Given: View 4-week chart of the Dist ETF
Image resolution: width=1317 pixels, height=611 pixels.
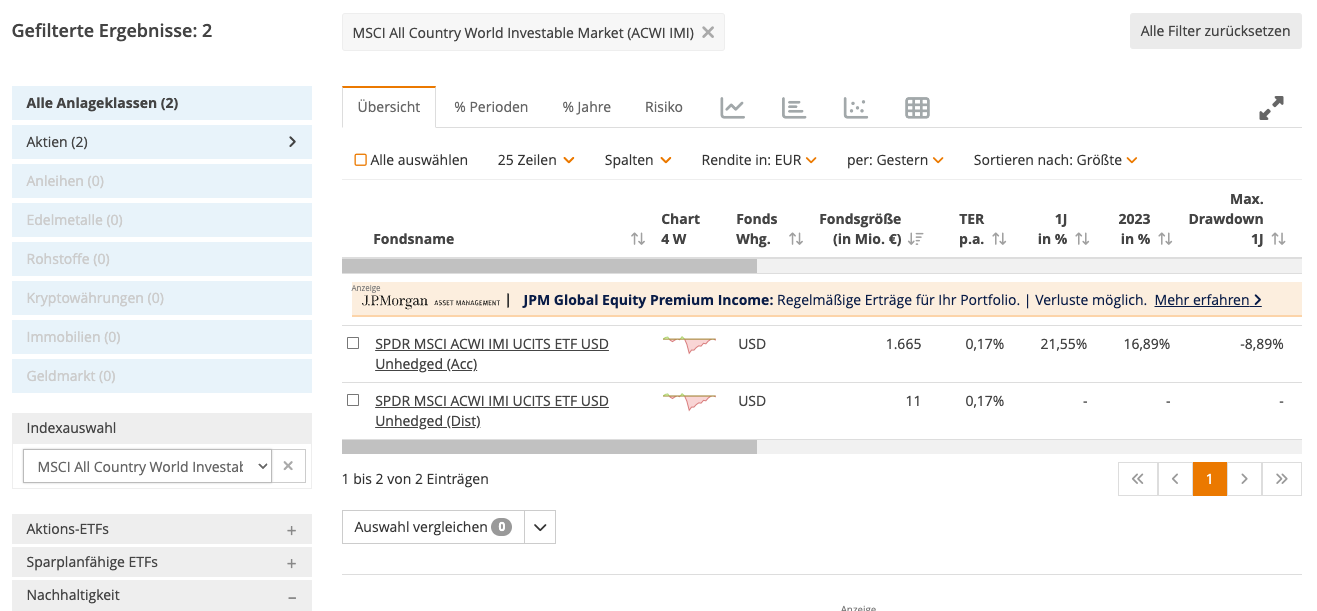Looking at the screenshot, I should point(690,401).
